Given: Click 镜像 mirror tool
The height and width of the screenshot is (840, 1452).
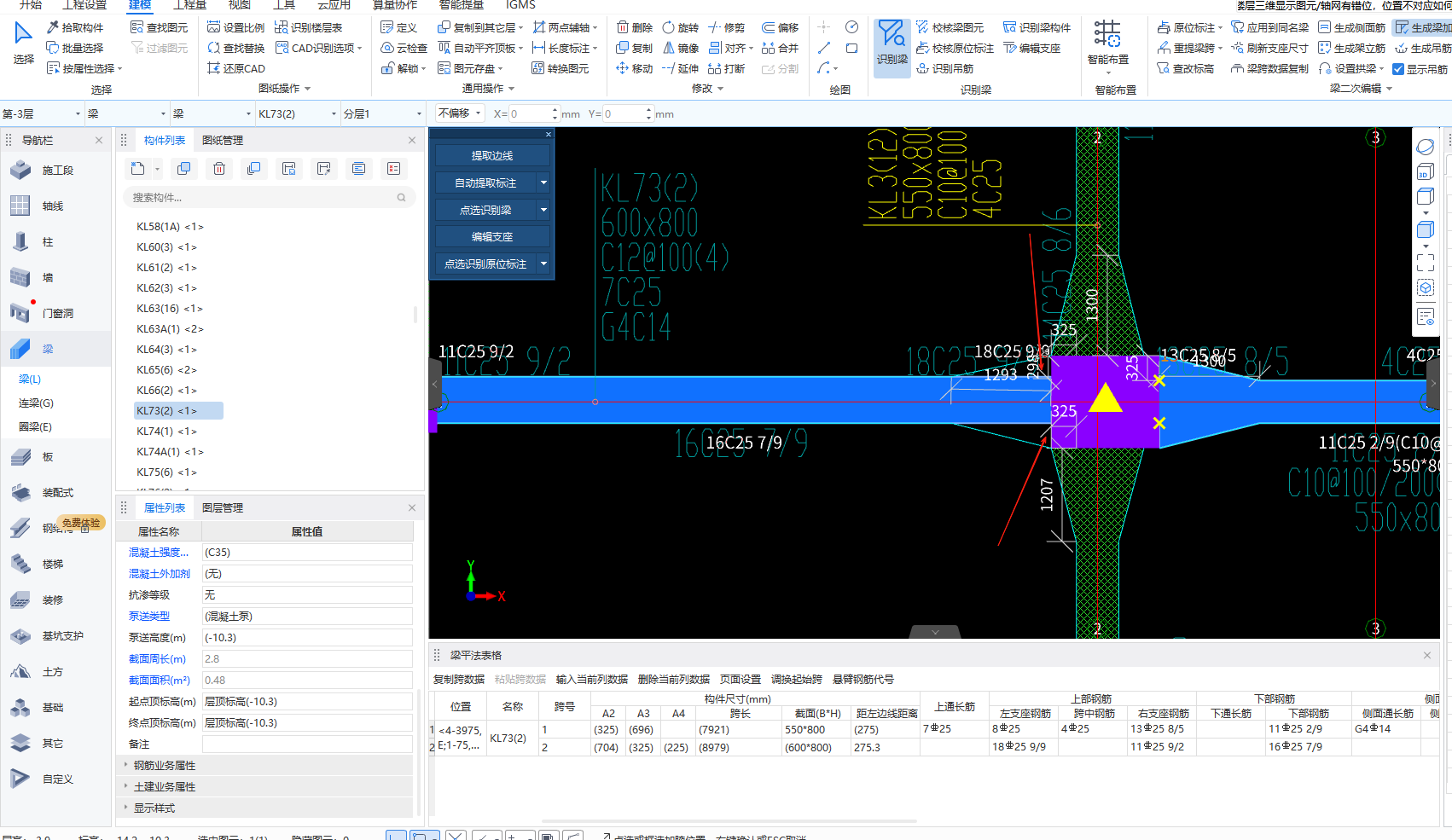Looking at the screenshot, I should [x=680, y=48].
